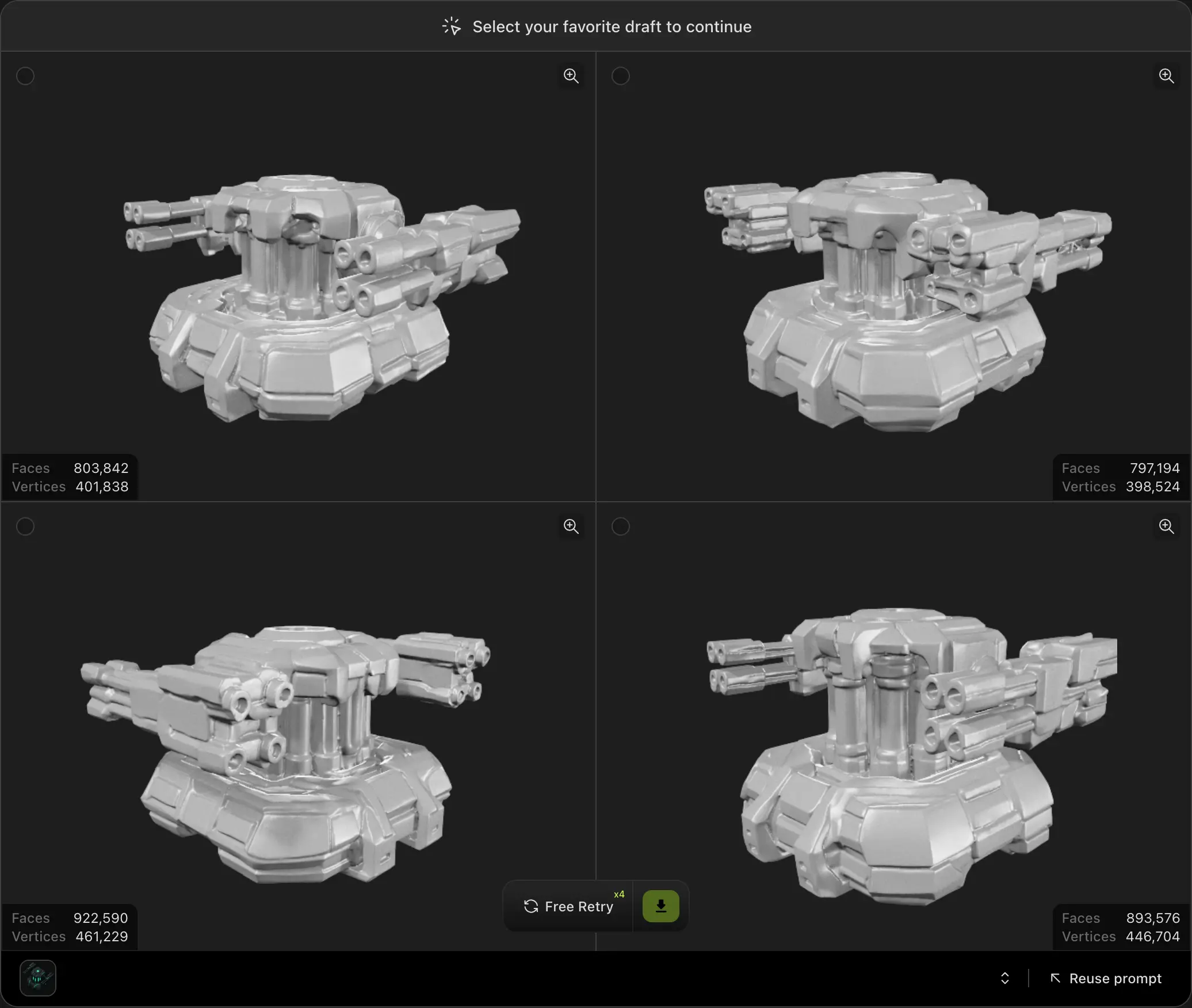
Task: Open the magnifier on the top-right draft
Action: point(1167,75)
